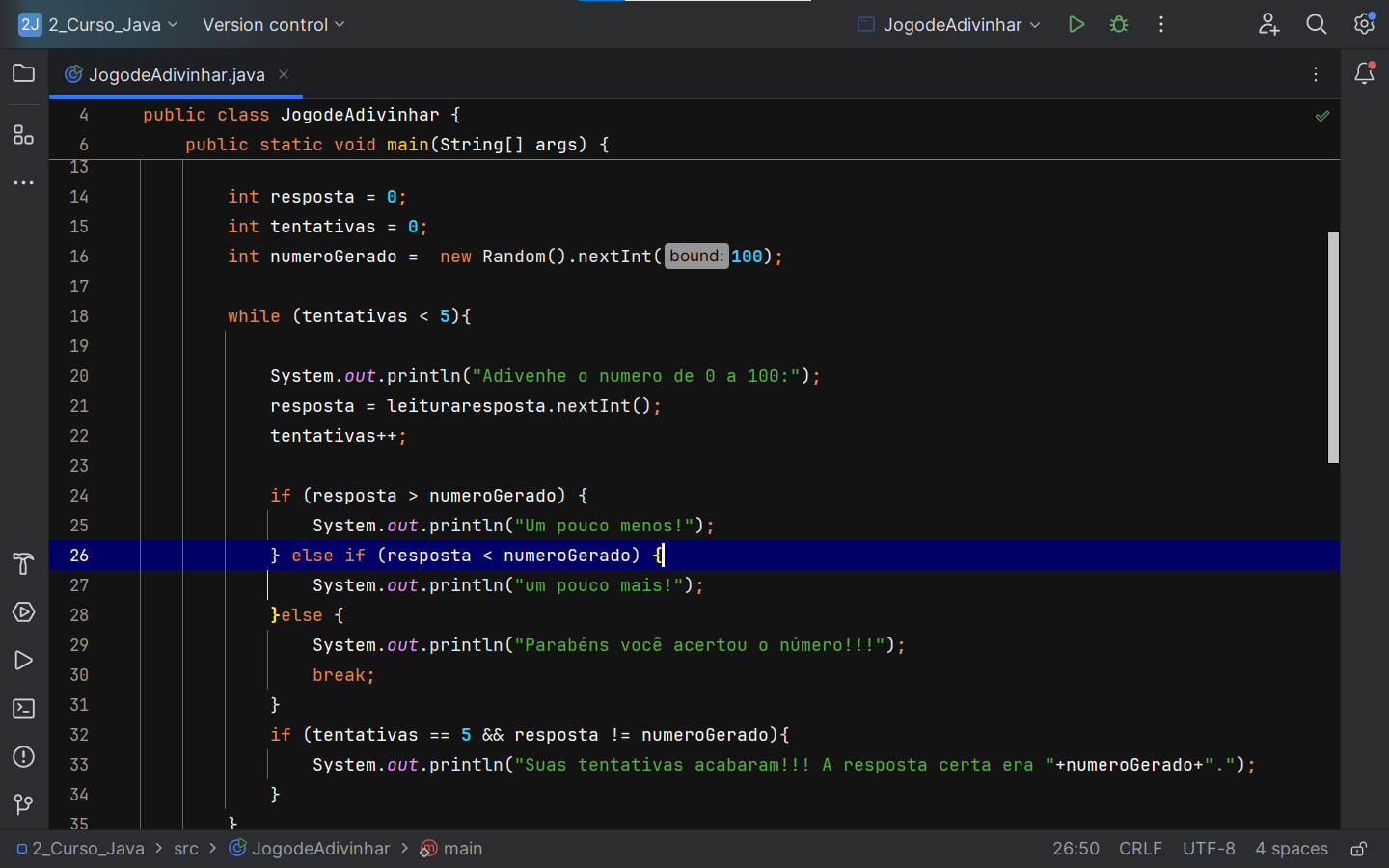The image size is (1389, 868).
Task: Open more run actions menu
Action: click(x=1161, y=24)
